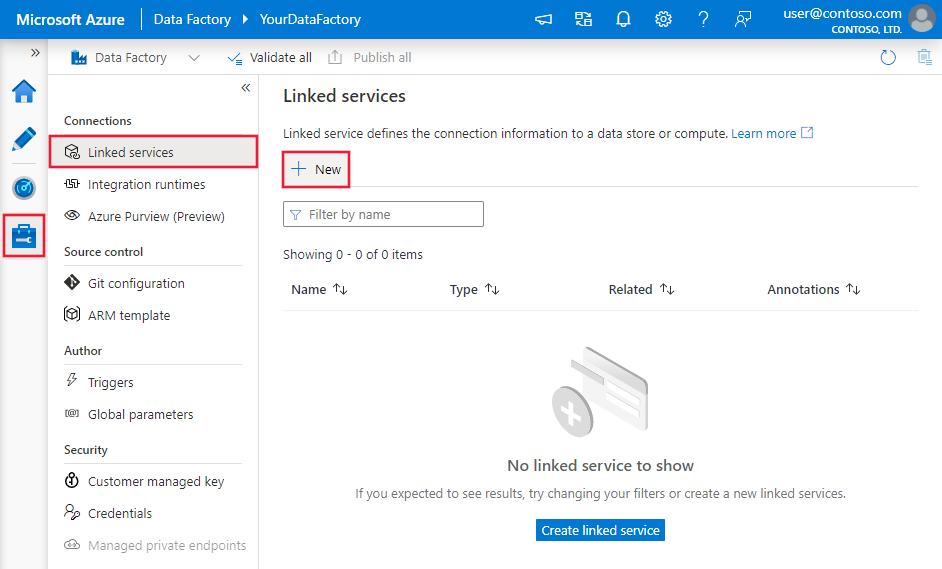
Task: Open Global parameters
Action: (141, 415)
